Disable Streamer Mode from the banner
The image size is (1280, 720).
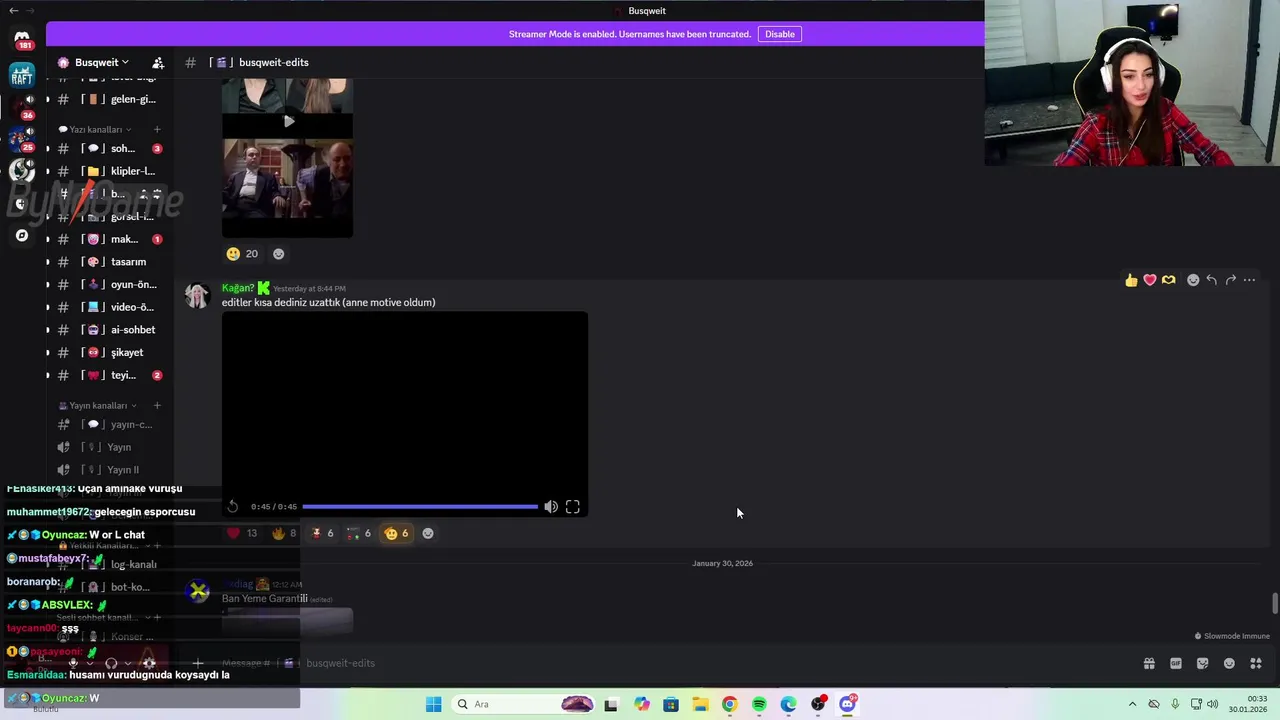(779, 34)
